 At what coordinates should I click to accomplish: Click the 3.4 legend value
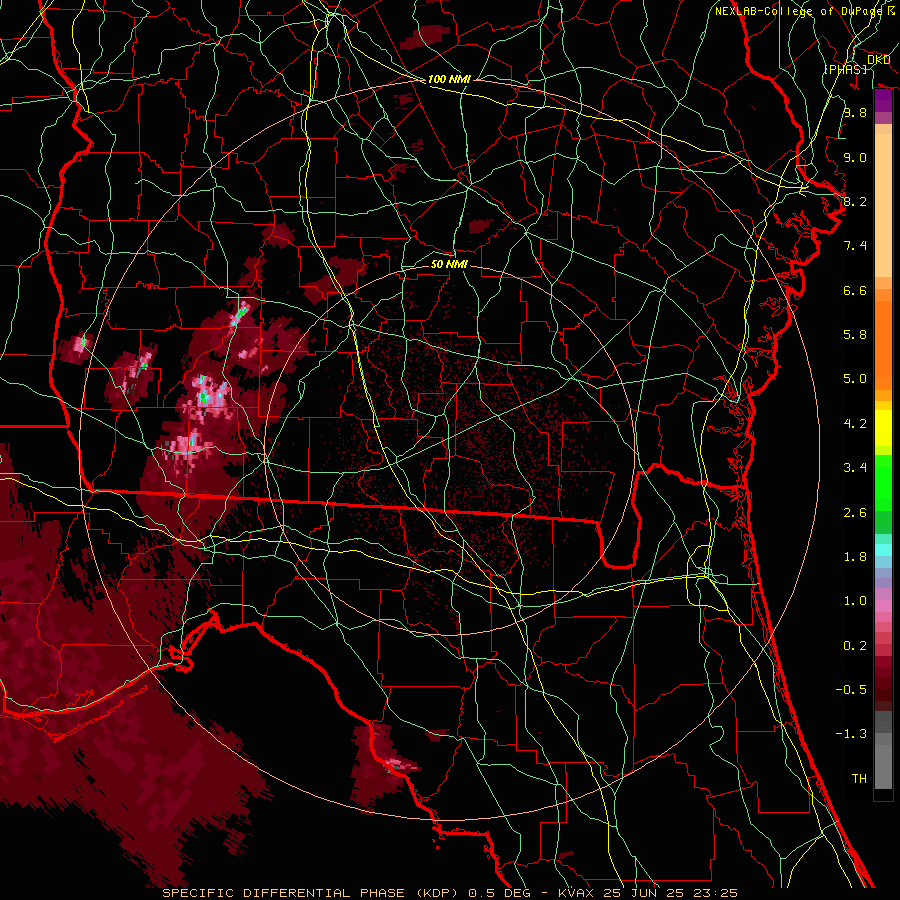pyautogui.click(x=855, y=468)
